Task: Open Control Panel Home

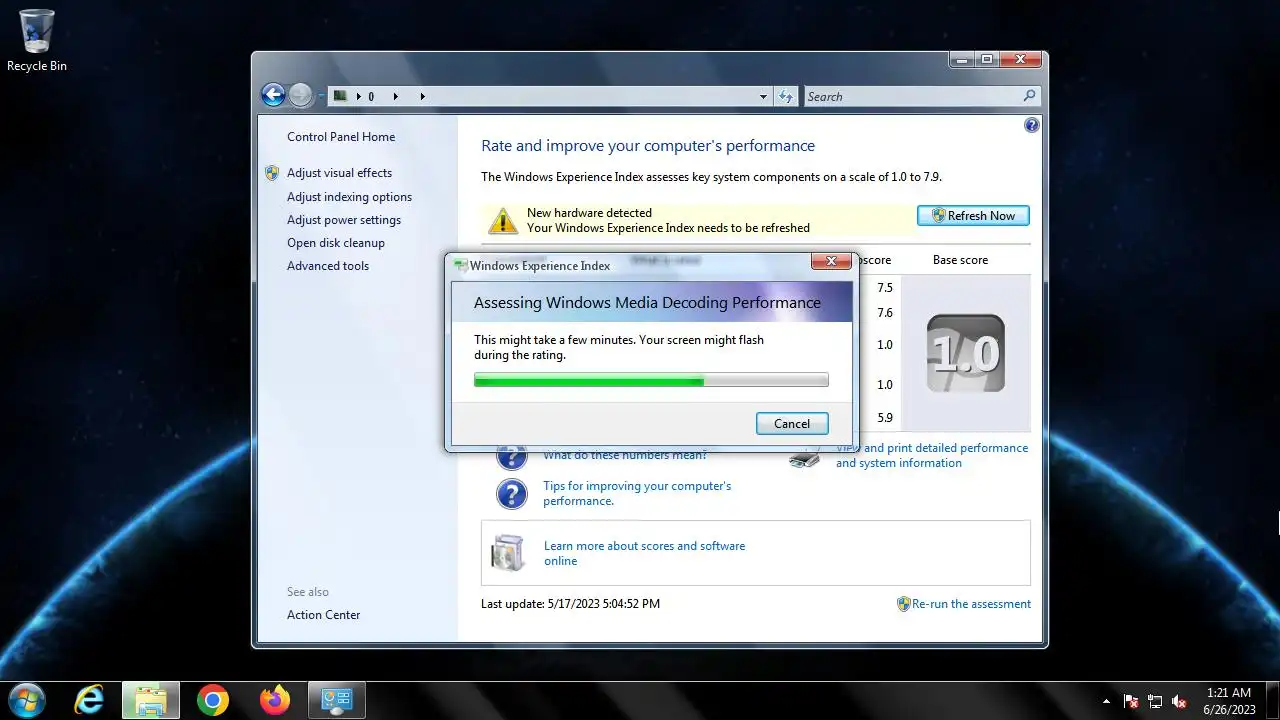Action: click(x=341, y=137)
